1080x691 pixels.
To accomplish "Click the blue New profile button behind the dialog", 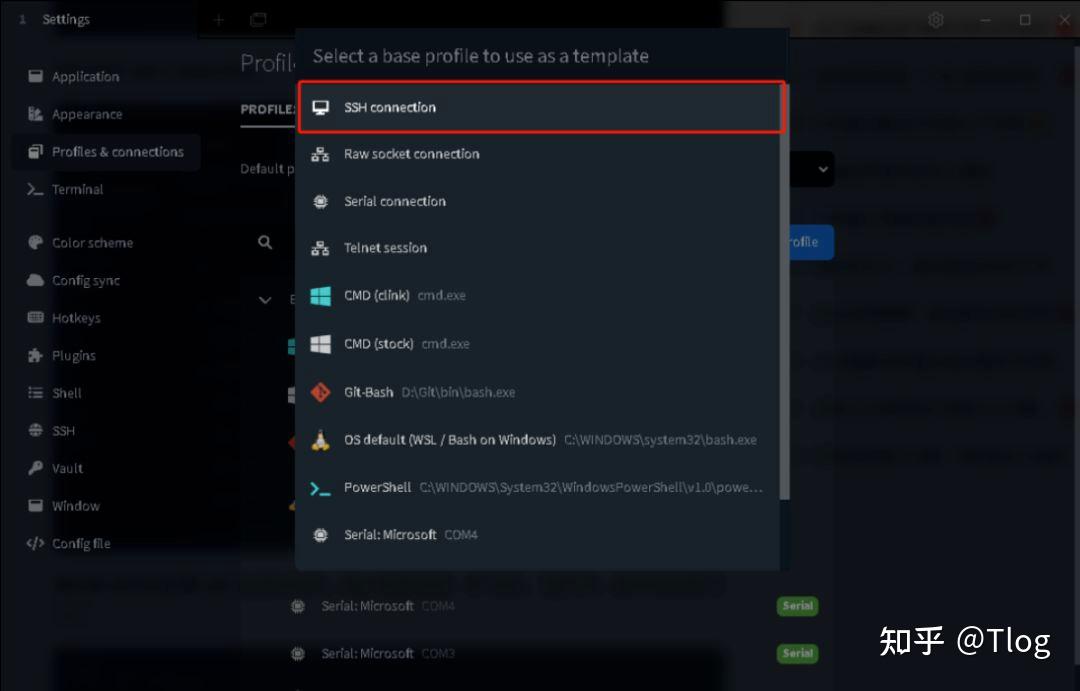I will [x=811, y=242].
